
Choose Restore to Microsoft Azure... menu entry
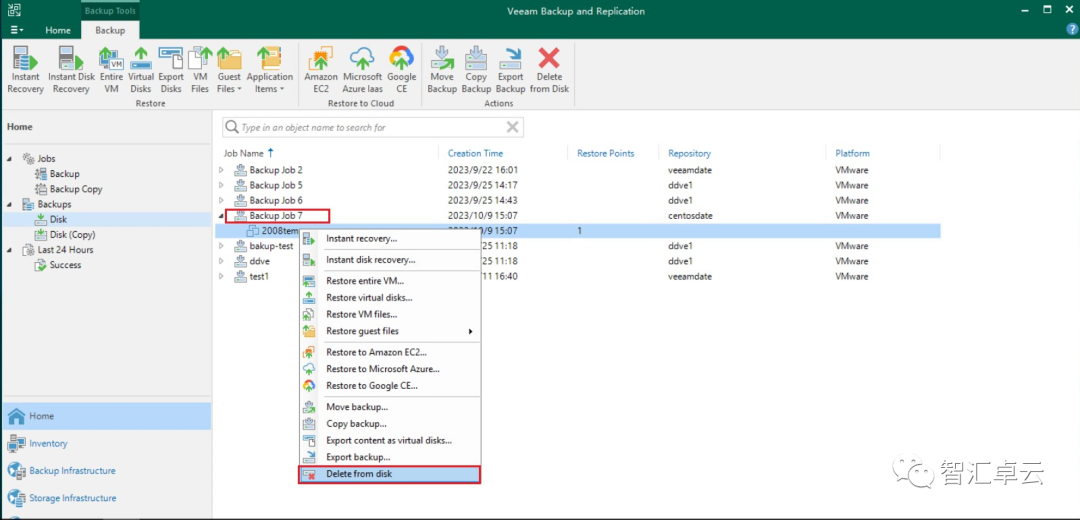[x=389, y=369]
